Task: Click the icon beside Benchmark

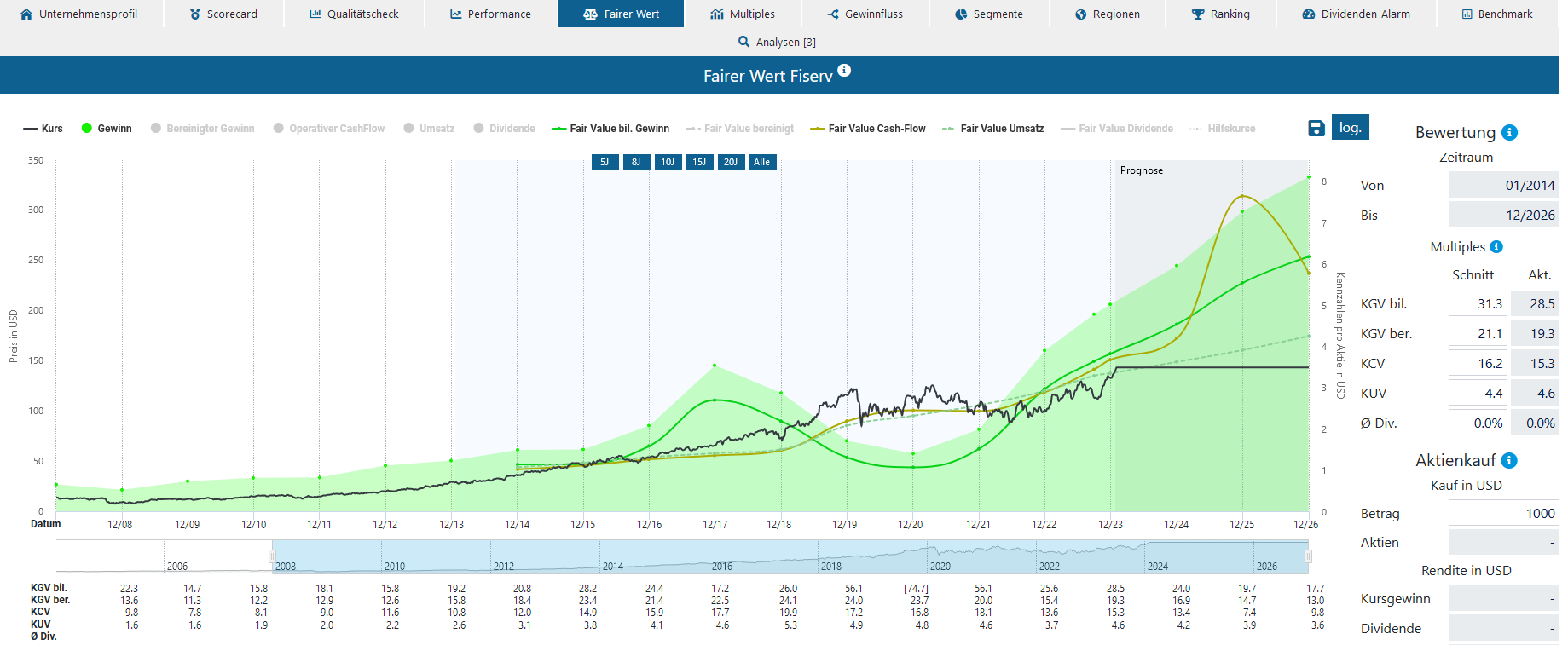Action: (1467, 14)
